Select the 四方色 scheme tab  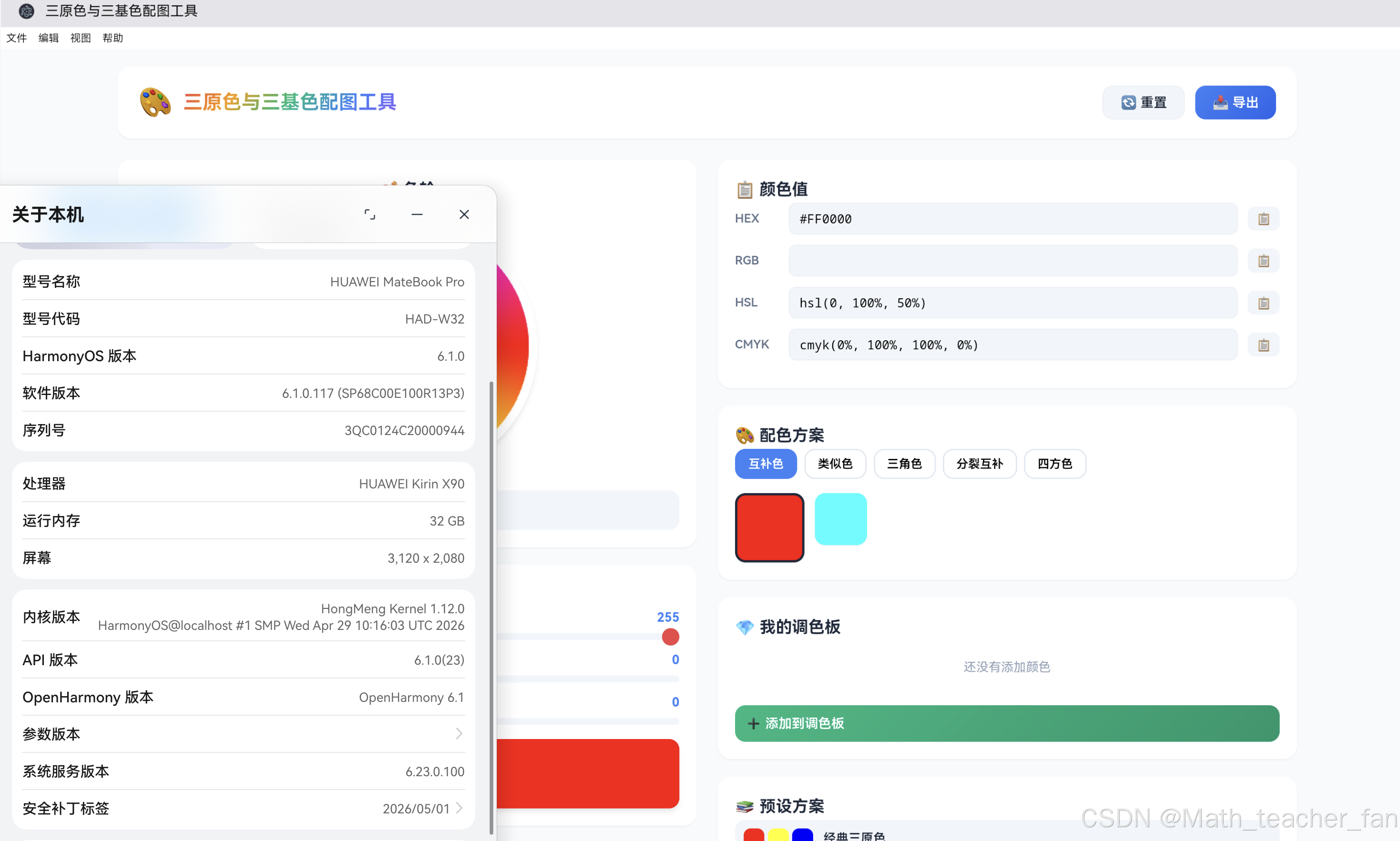point(1055,464)
